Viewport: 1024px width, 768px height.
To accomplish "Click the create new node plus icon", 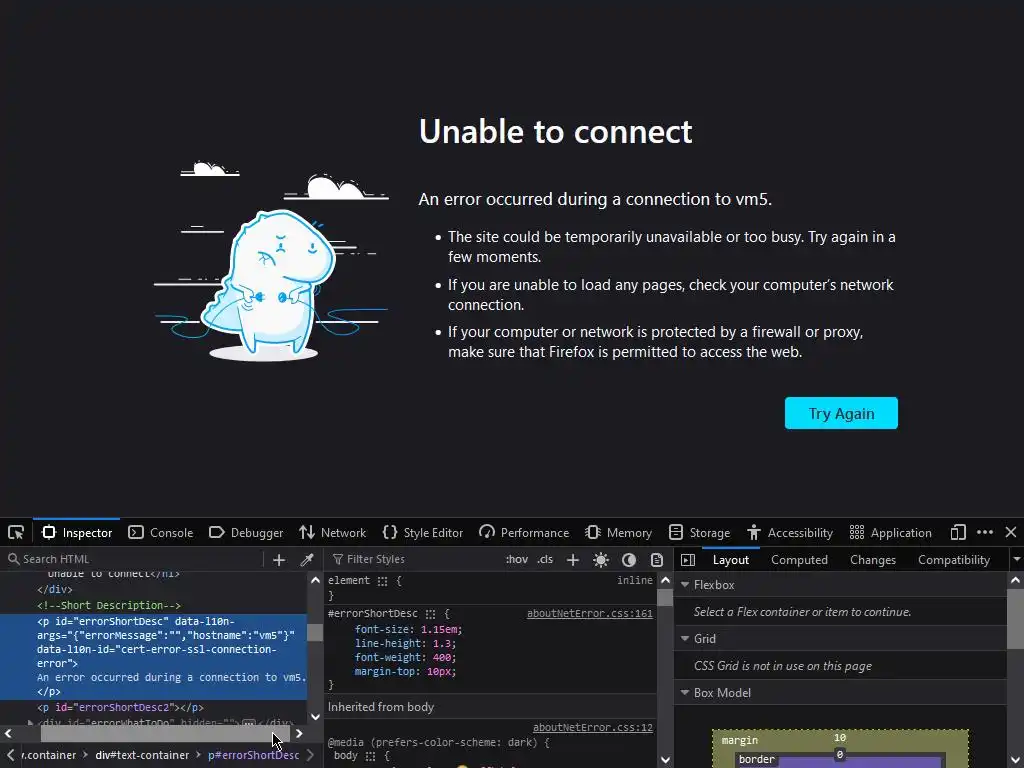I will pyautogui.click(x=279, y=560).
